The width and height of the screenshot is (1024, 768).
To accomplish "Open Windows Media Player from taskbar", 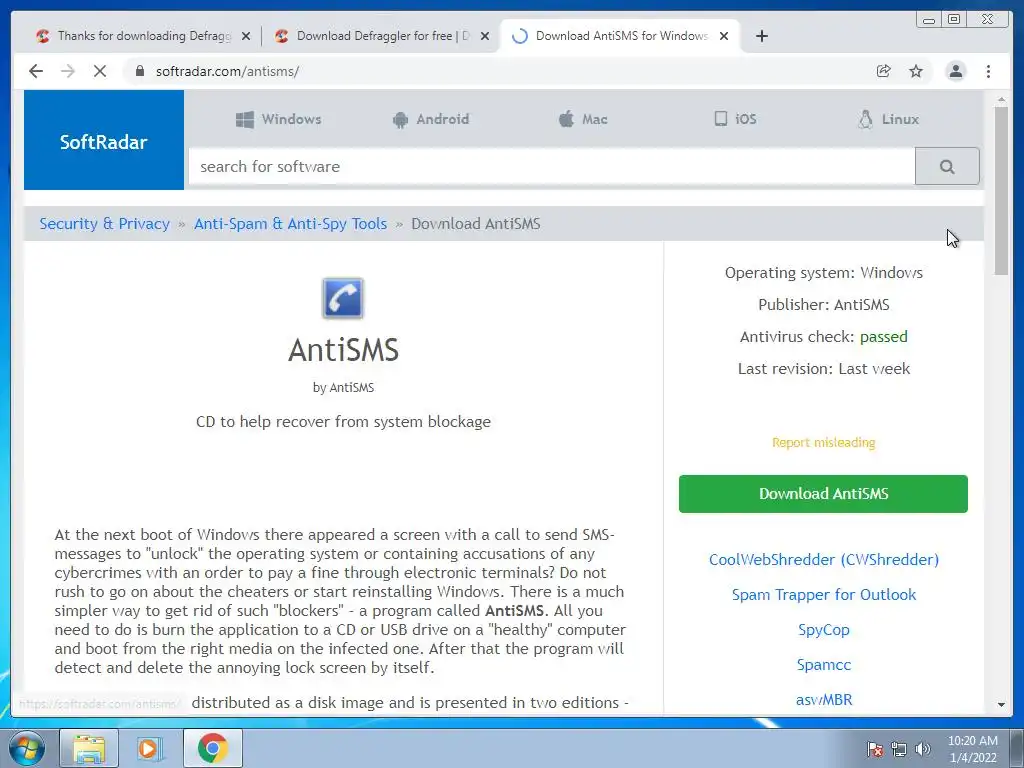I will pyautogui.click(x=149, y=748).
